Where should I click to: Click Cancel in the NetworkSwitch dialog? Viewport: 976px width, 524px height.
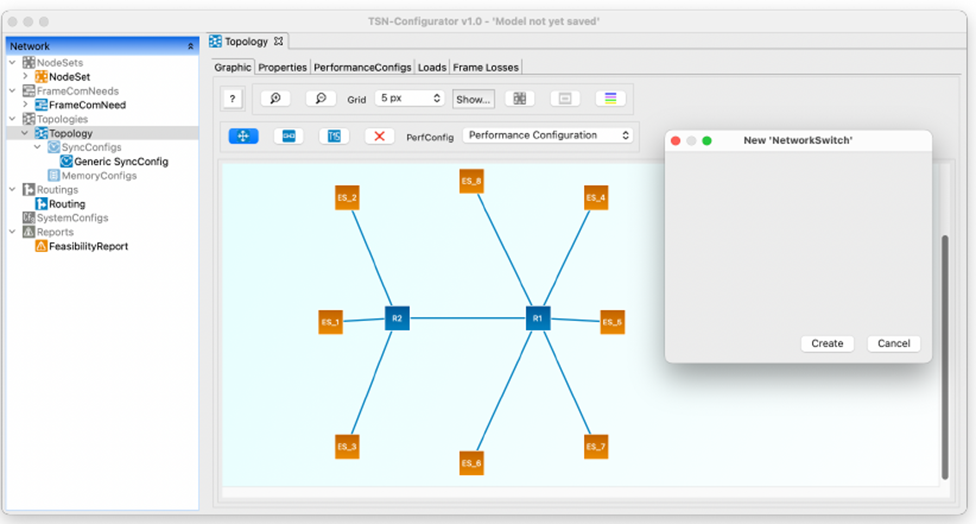click(893, 343)
